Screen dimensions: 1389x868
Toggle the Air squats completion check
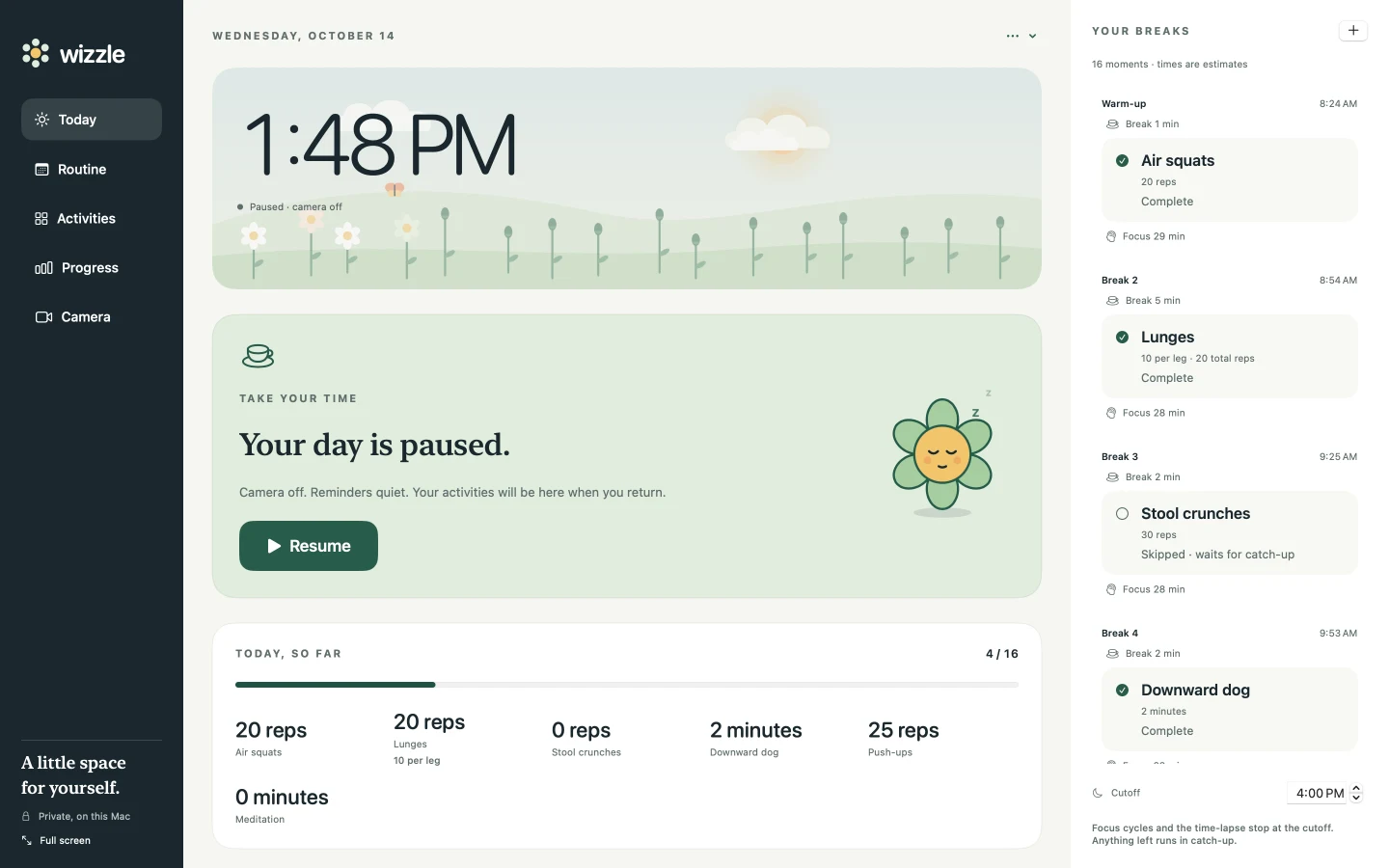pos(1122,161)
